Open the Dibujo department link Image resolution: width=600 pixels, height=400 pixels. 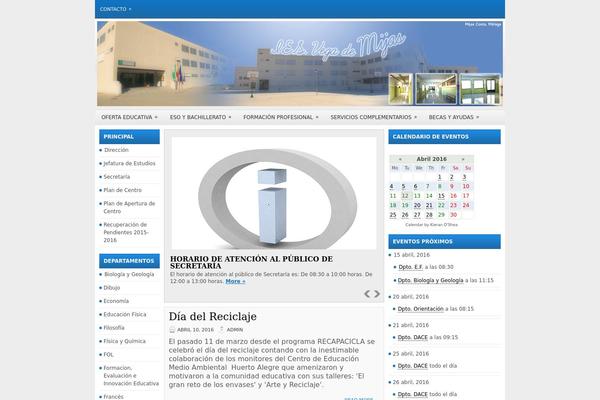(x=112, y=288)
